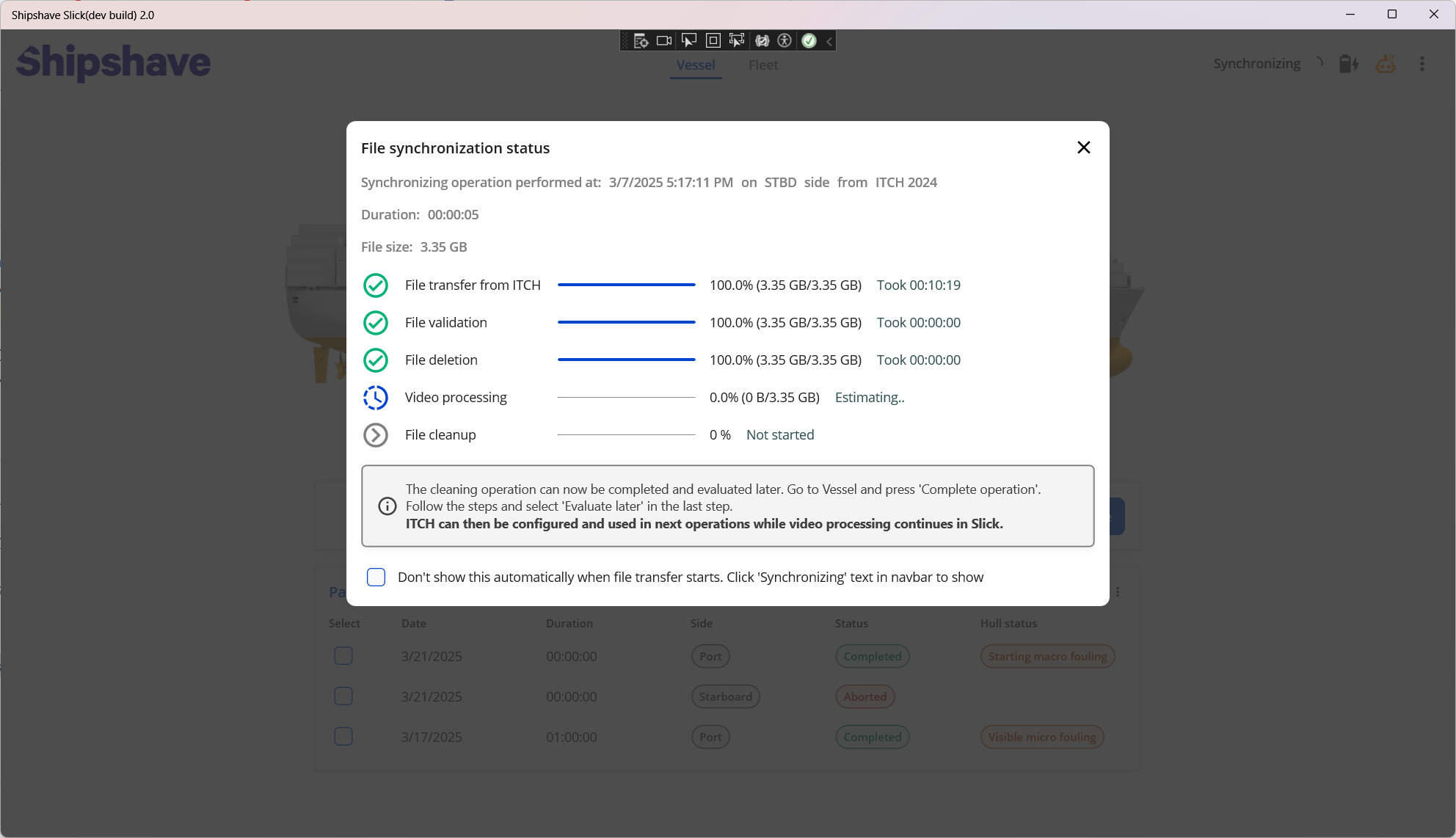Select the screen area picker tool icon
The height and width of the screenshot is (838, 1456).
(x=688, y=40)
